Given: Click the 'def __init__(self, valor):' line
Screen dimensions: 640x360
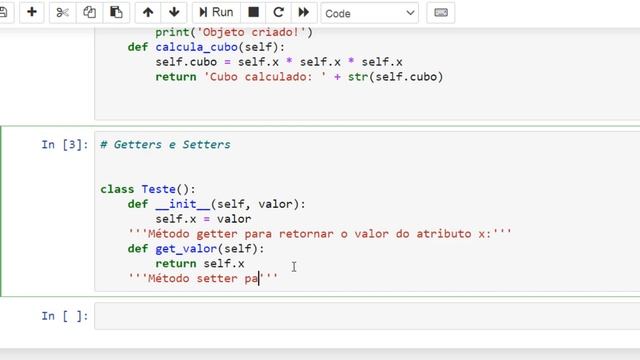Looking at the screenshot, I should 216,204.
